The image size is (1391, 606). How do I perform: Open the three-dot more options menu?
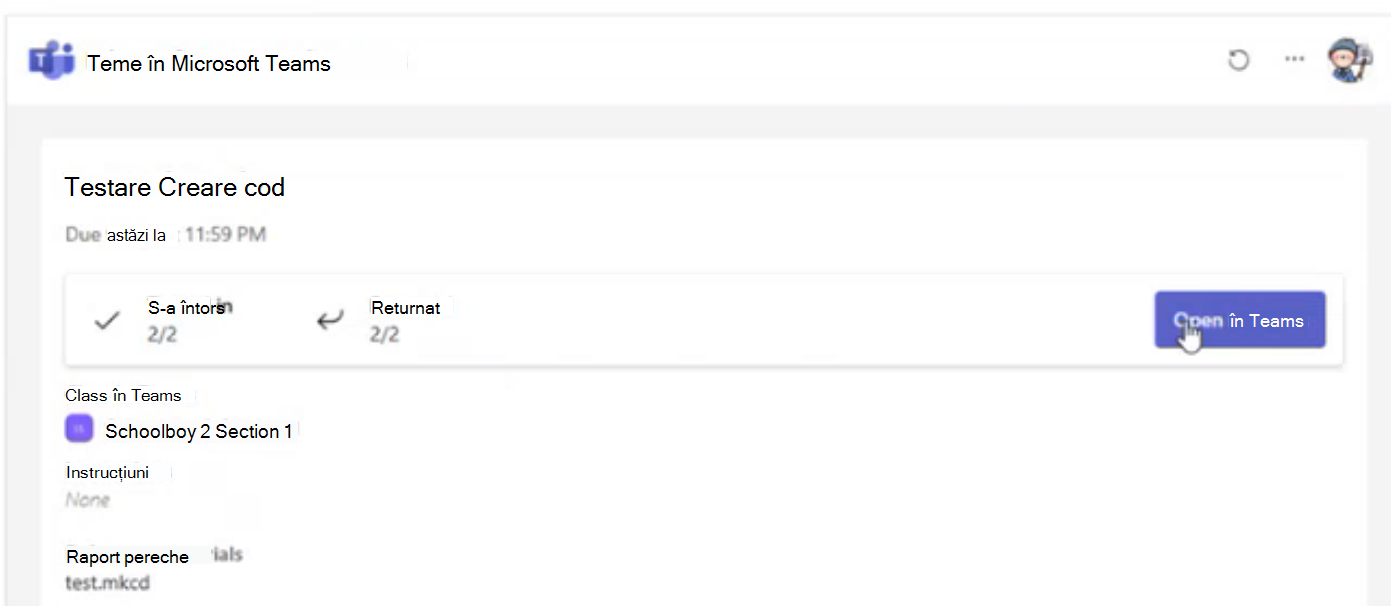pos(1295,59)
